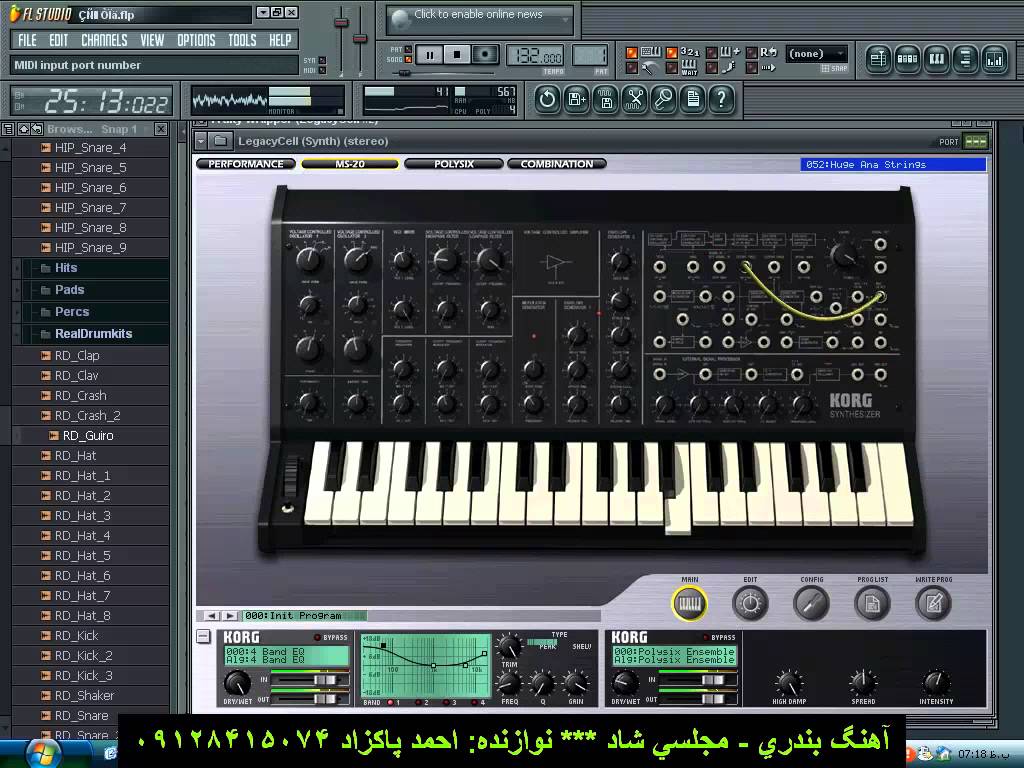Click the undo history round icon
The height and width of the screenshot is (768, 1024).
tap(547, 100)
